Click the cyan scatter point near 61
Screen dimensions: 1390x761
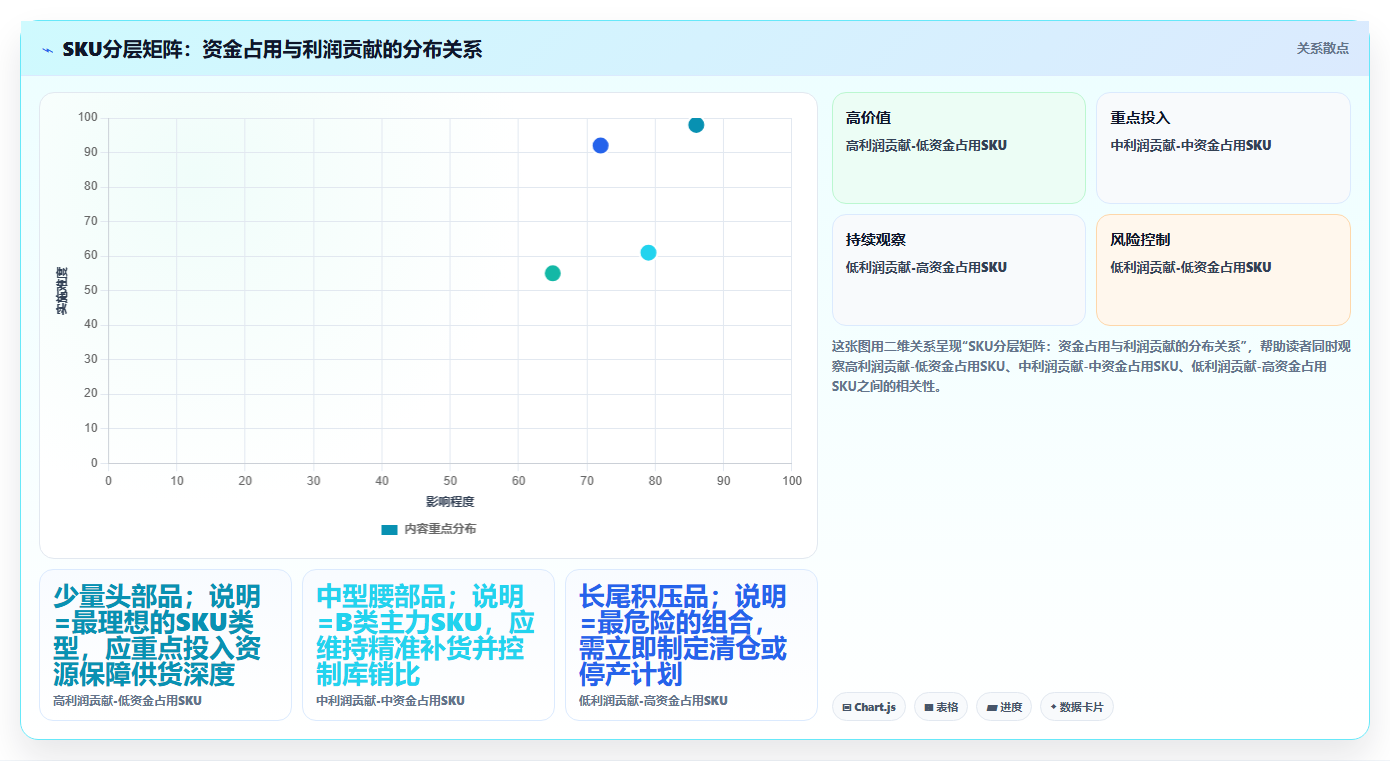[648, 252]
